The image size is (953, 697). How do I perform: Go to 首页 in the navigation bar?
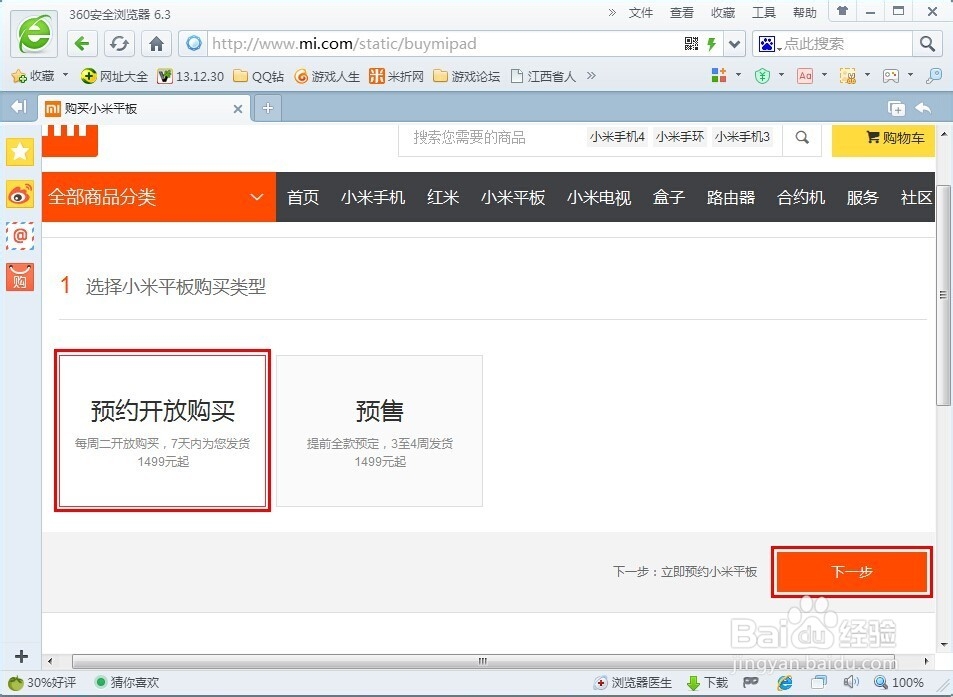point(303,197)
